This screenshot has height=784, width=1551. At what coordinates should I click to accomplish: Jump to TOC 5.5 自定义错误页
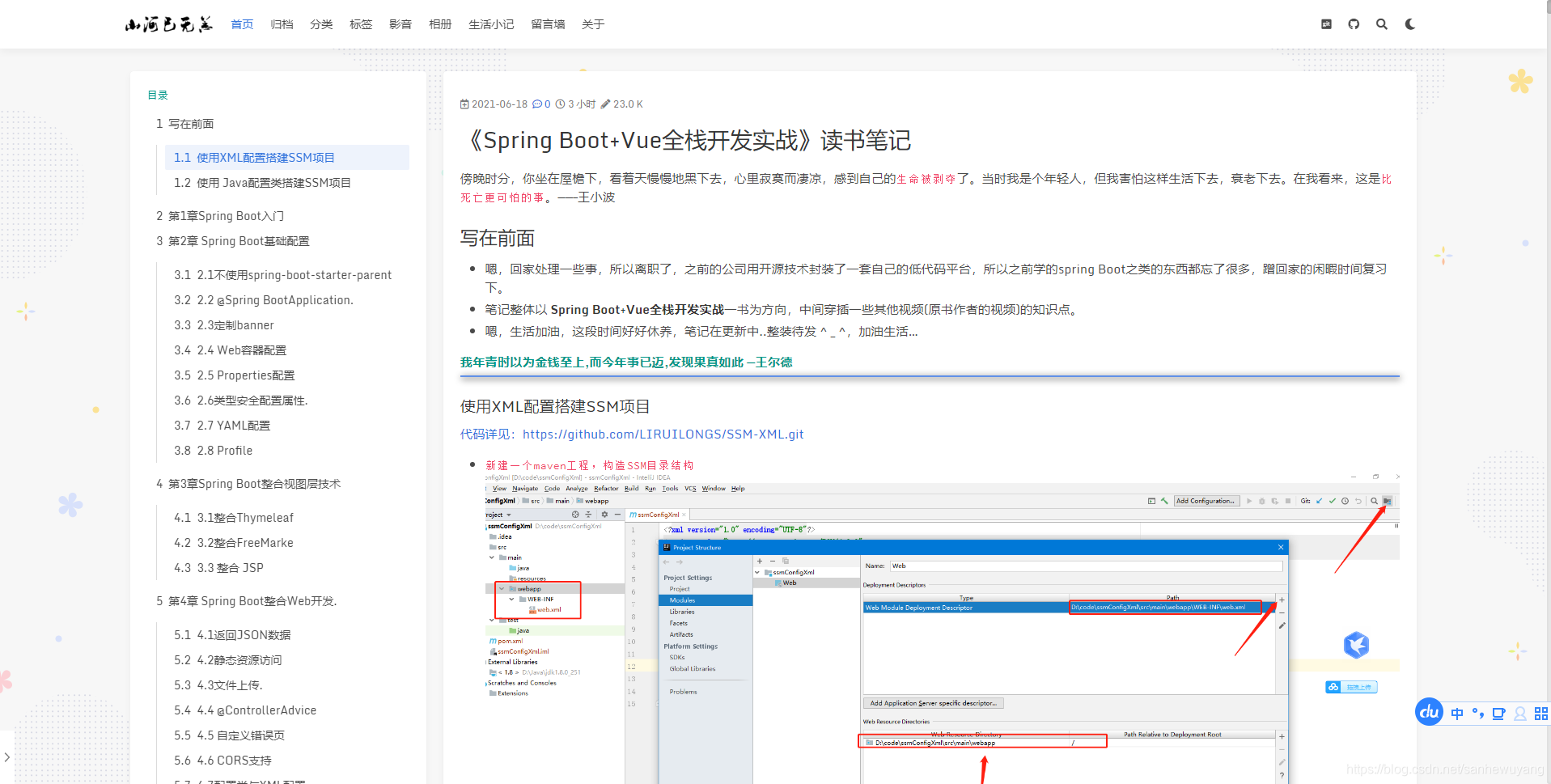click(229, 735)
